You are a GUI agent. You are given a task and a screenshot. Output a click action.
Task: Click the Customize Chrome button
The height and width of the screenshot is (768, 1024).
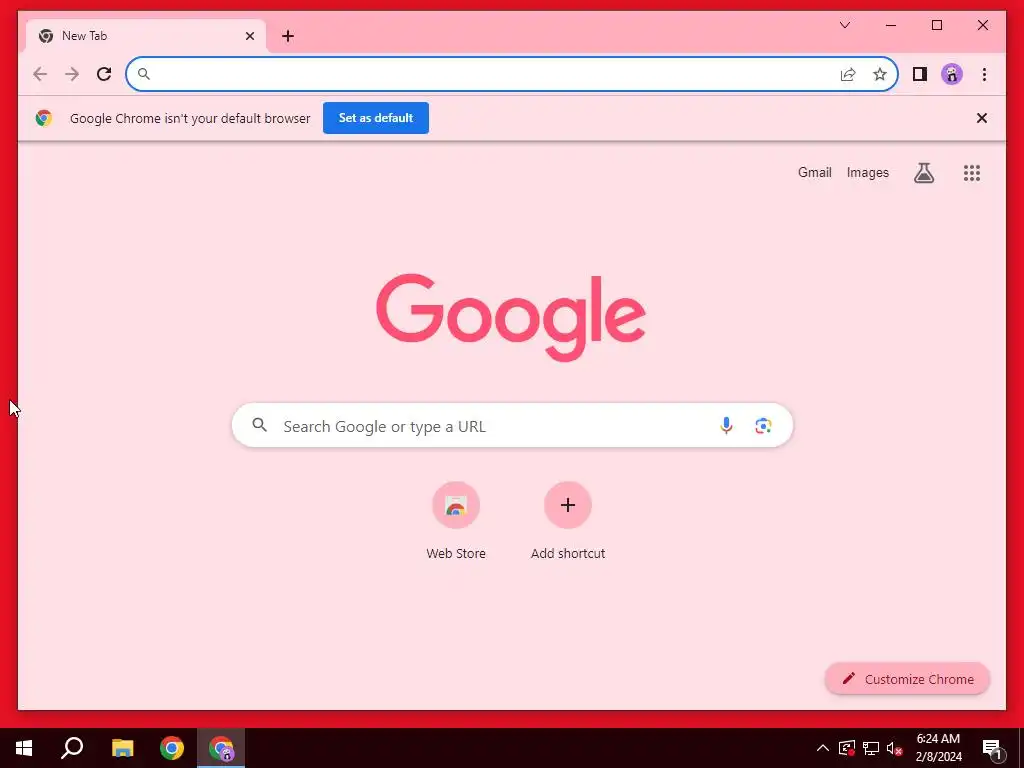tap(907, 679)
